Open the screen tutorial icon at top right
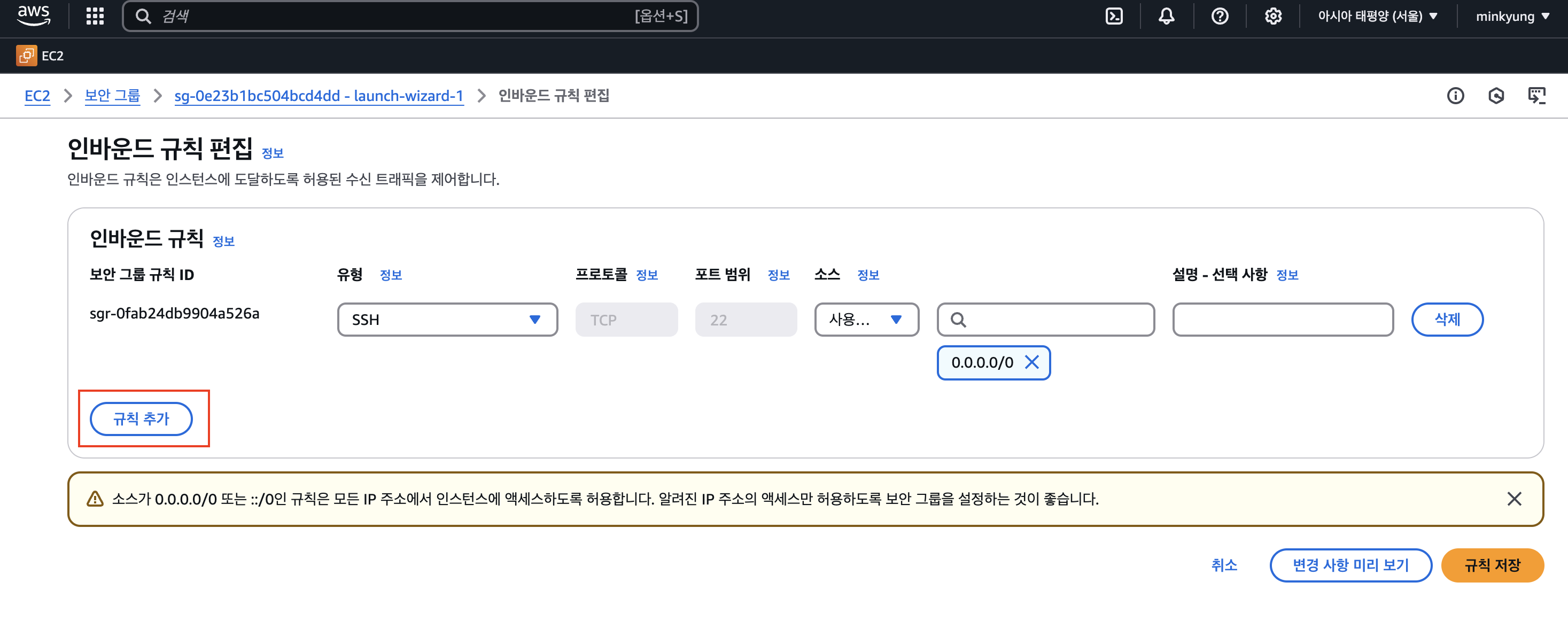Viewport: 1568px width, 621px height. pyautogui.click(x=1536, y=96)
